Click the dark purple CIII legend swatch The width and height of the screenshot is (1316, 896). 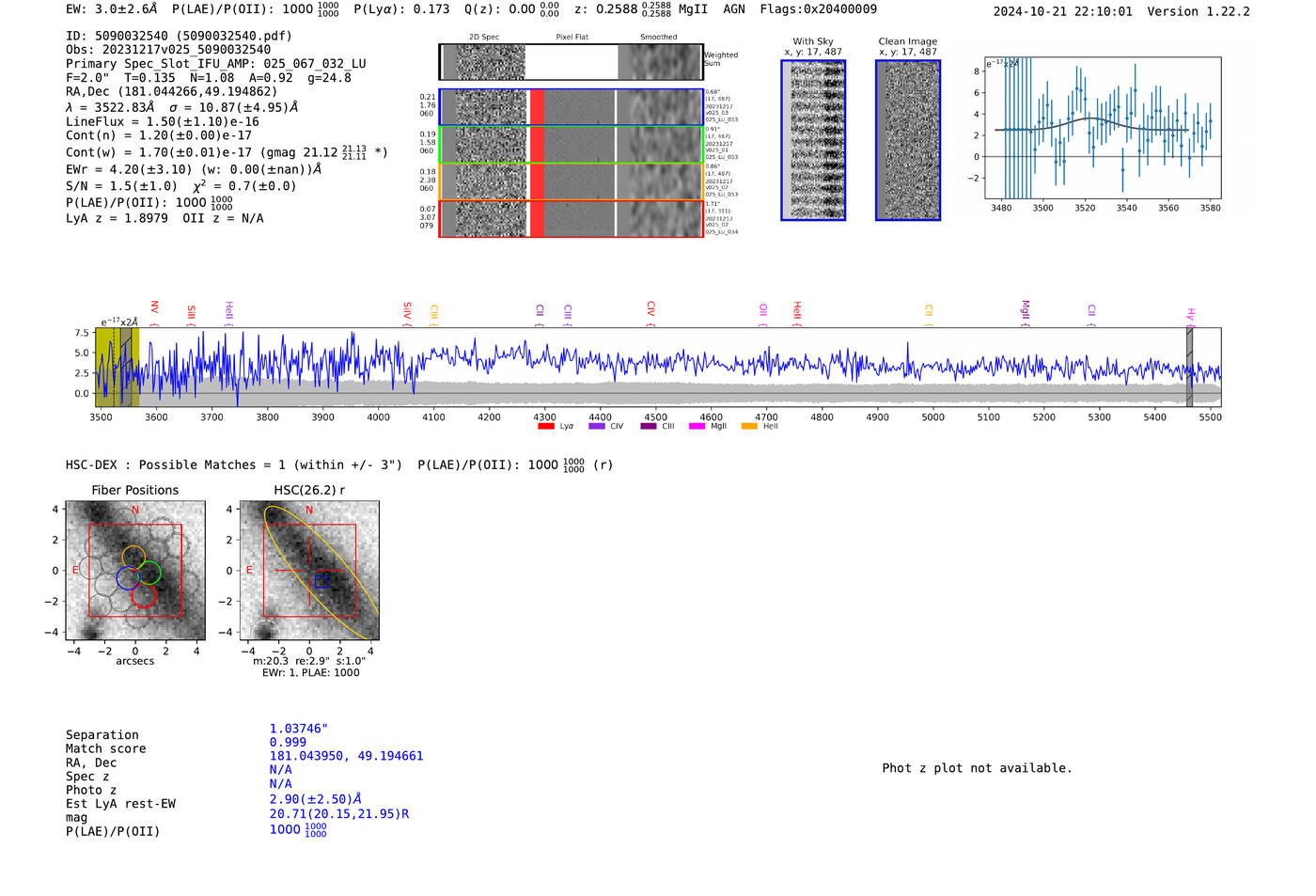[x=648, y=427]
